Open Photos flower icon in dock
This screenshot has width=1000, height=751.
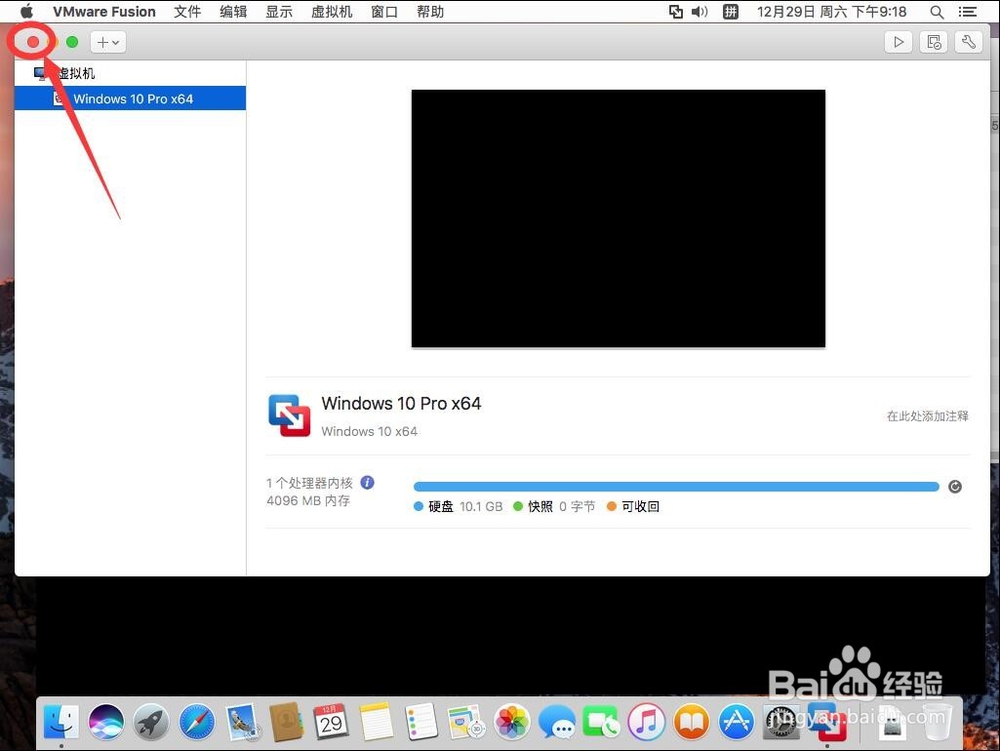(x=511, y=722)
